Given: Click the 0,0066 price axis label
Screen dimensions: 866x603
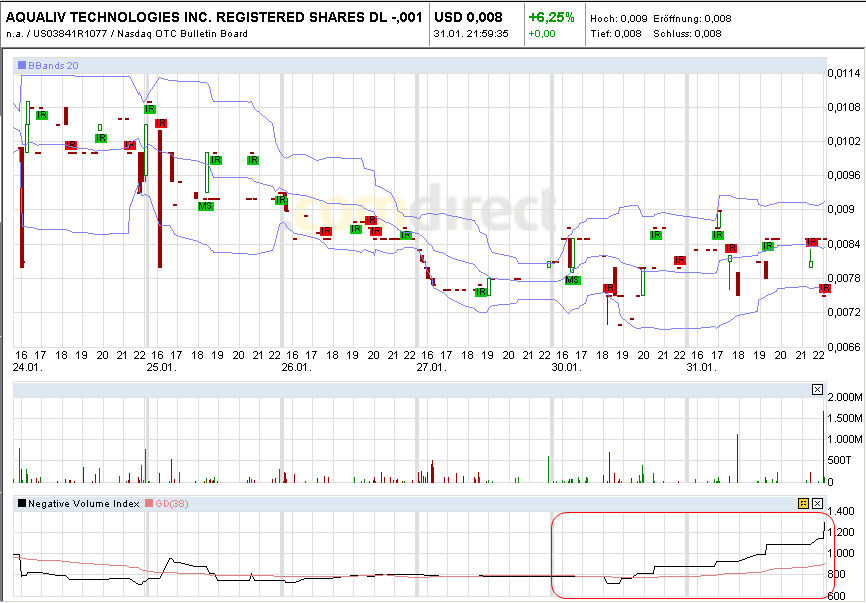Looking at the screenshot, I should pos(843,347).
